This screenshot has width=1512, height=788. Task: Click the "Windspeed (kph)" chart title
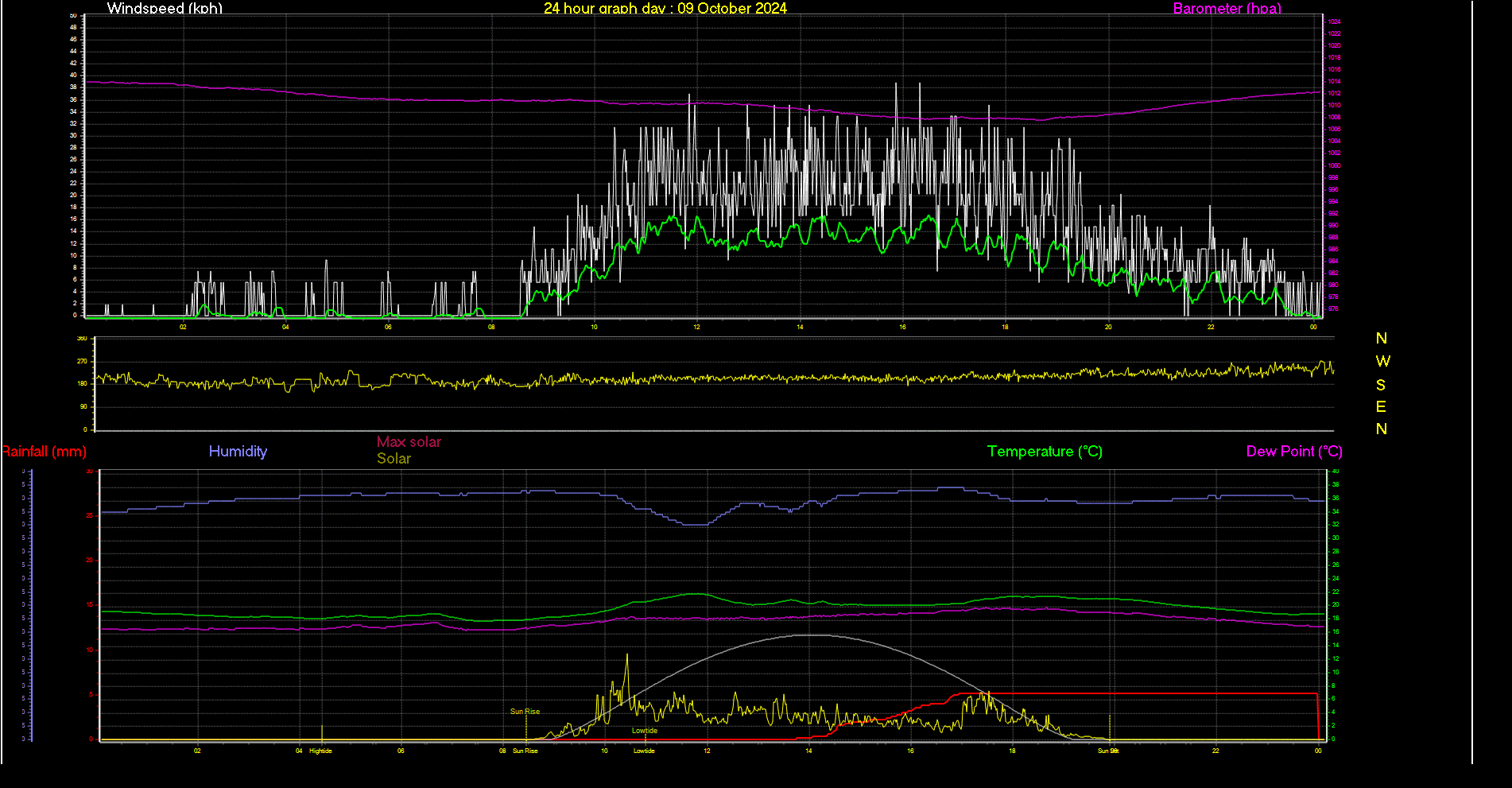point(165,8)
